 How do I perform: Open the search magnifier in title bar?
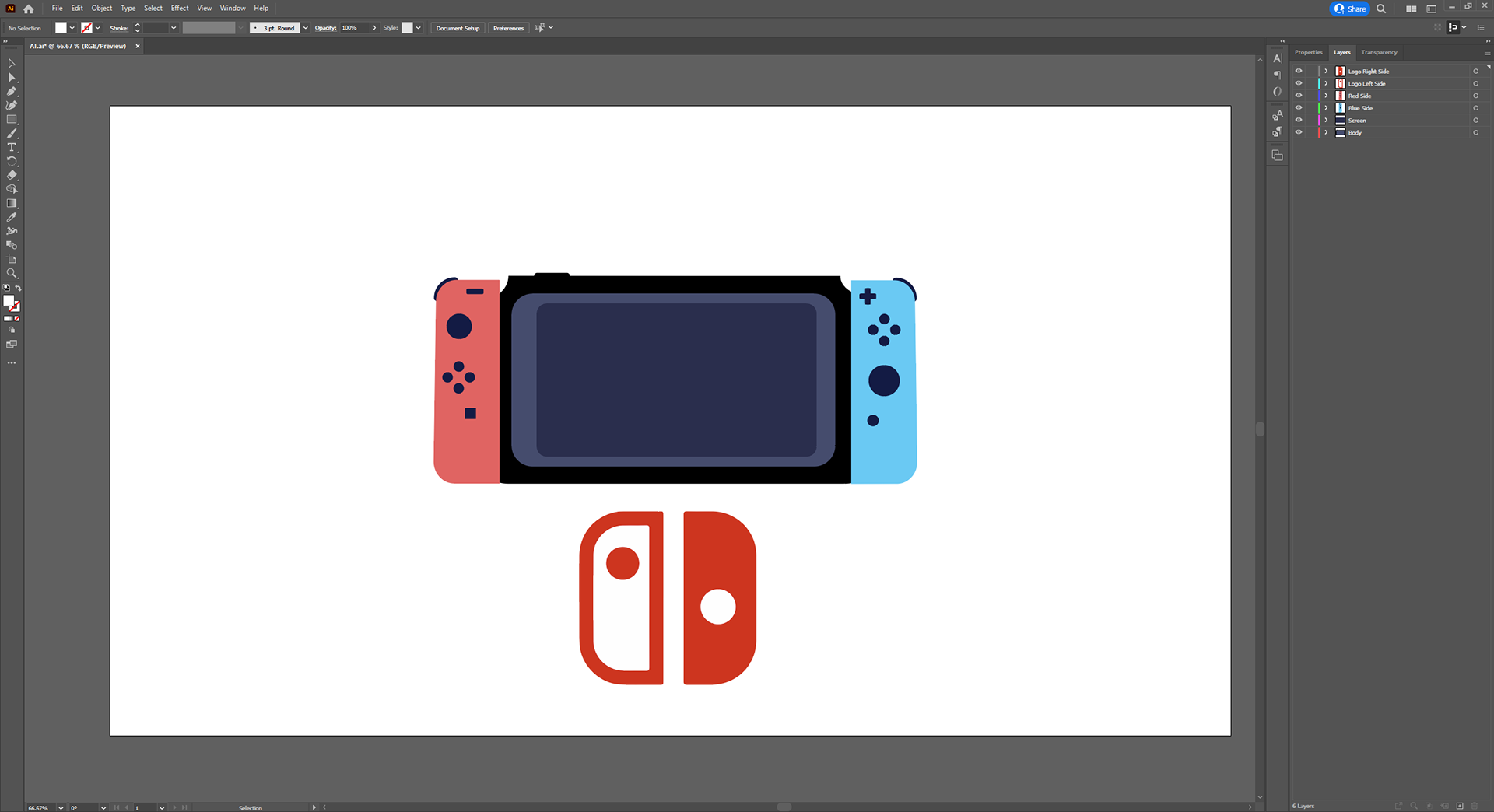(1381, 9)
